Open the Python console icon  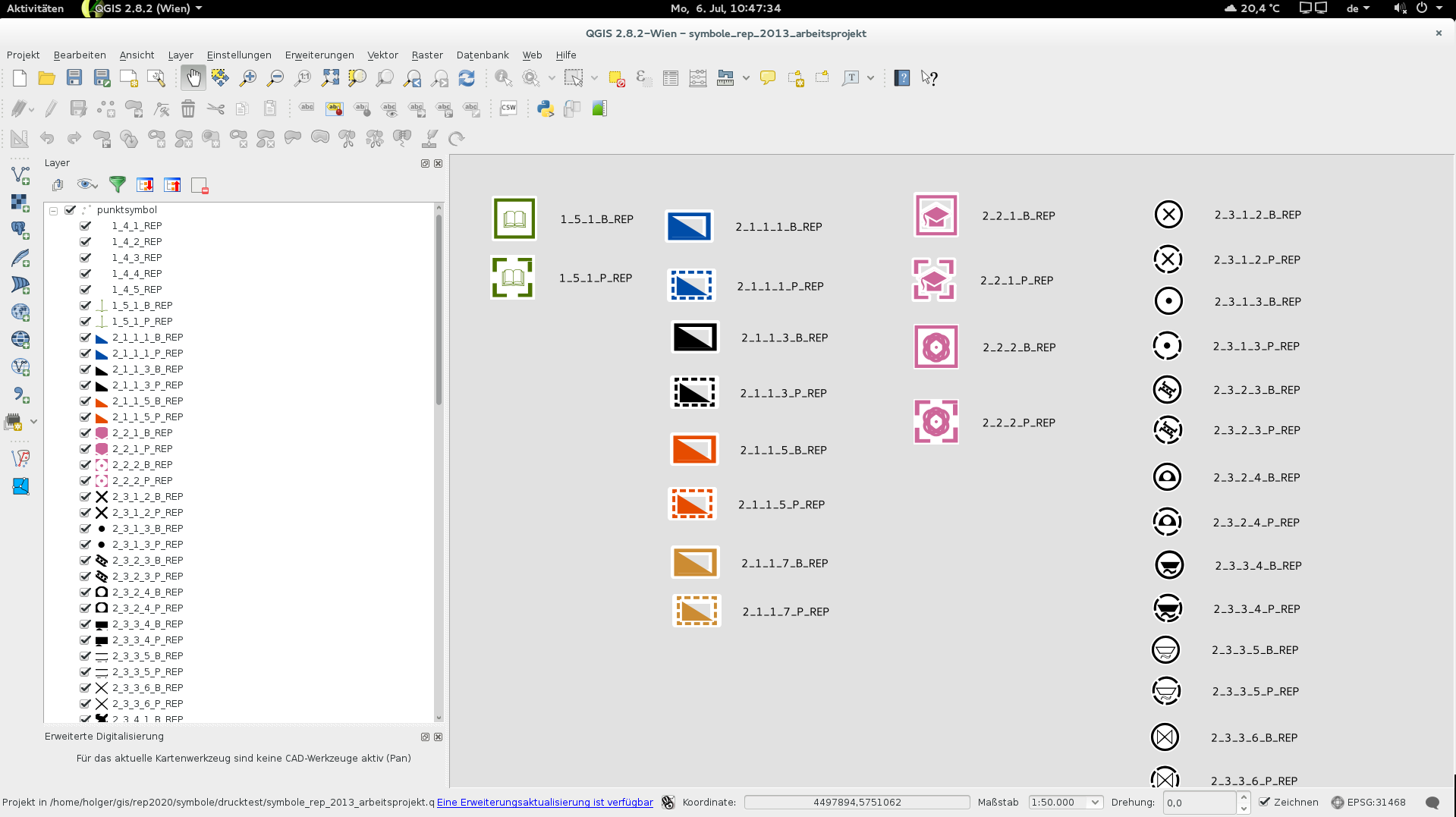click(x=545, y=108)
